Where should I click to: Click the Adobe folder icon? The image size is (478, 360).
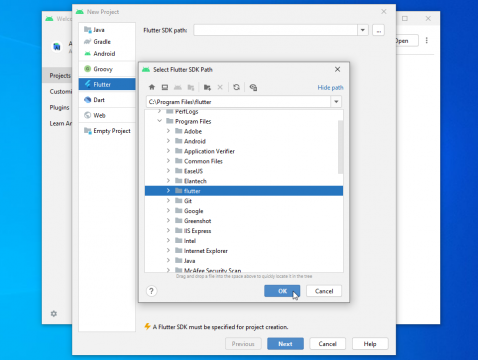pos(179,131)
